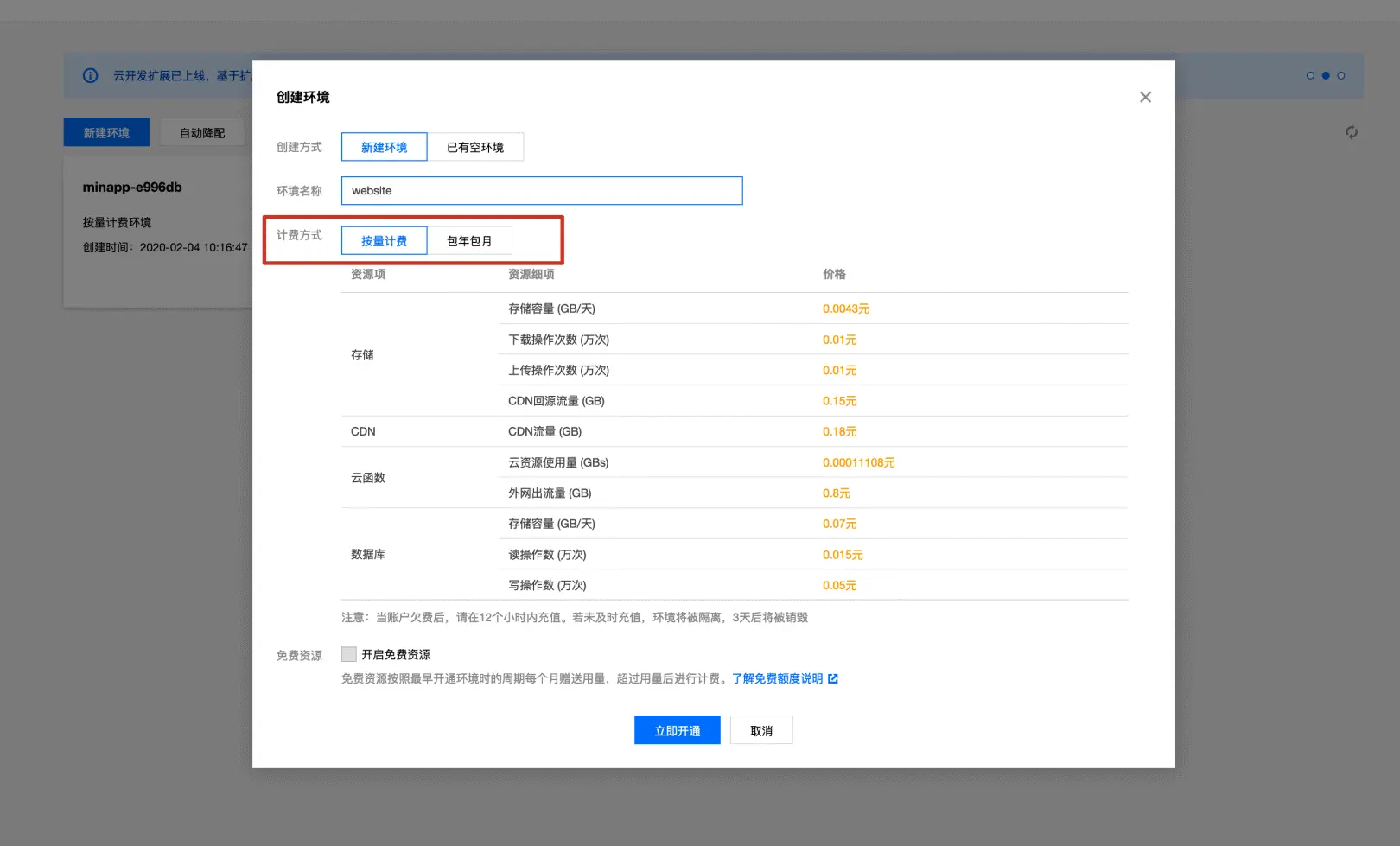
Task: Close the 创建环境 dialog
Action: click(x=1145, y=97)
